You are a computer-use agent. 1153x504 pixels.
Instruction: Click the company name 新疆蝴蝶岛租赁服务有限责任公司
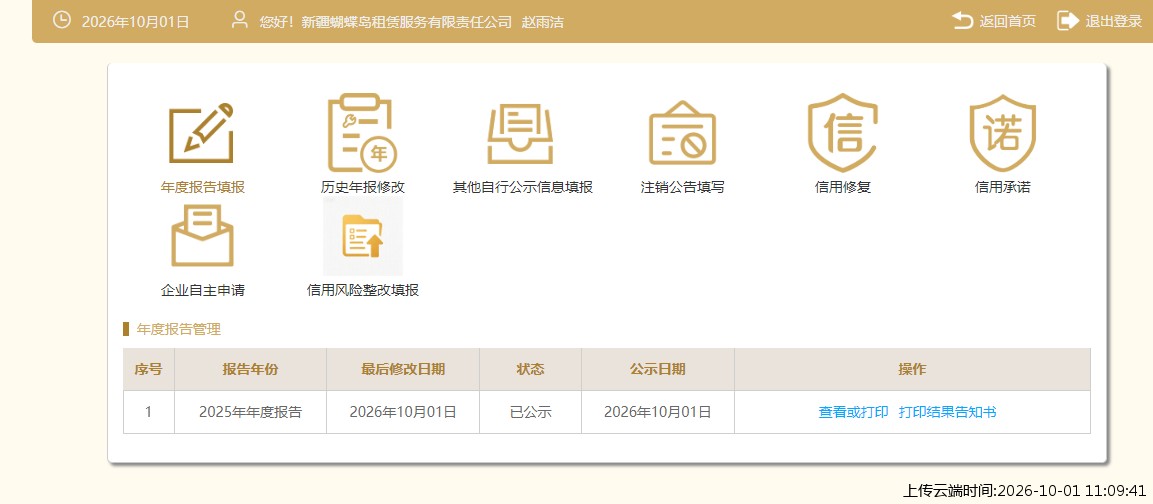[406, 22]
